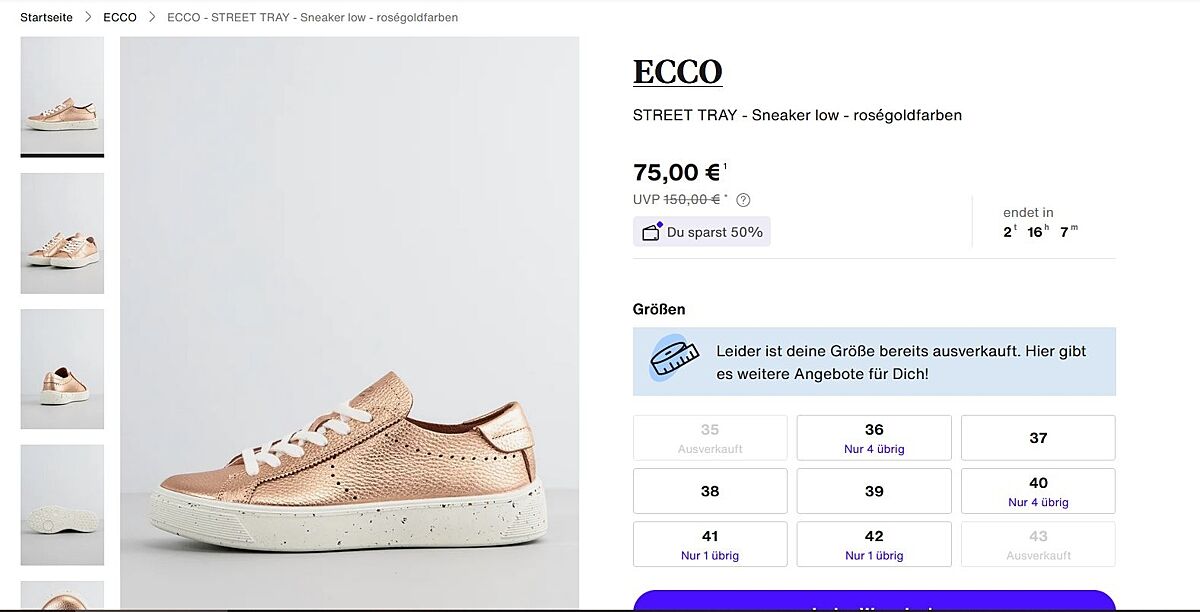Image resolution: width=1200 pixels, height=612 pixels.
Task: View the shoe sole thumbnail
Action: (62, 505)
